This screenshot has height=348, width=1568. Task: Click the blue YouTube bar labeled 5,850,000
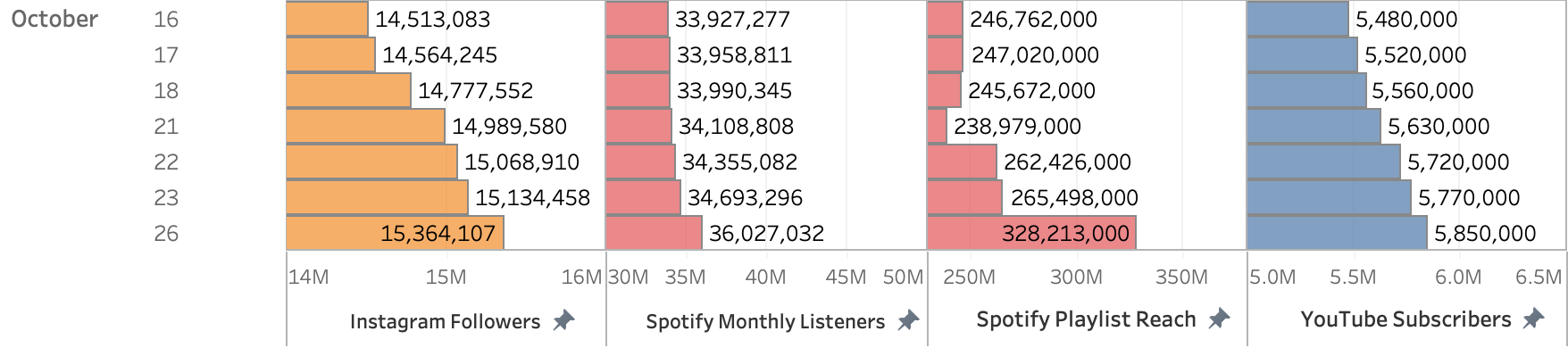(x=1337, y=233)
